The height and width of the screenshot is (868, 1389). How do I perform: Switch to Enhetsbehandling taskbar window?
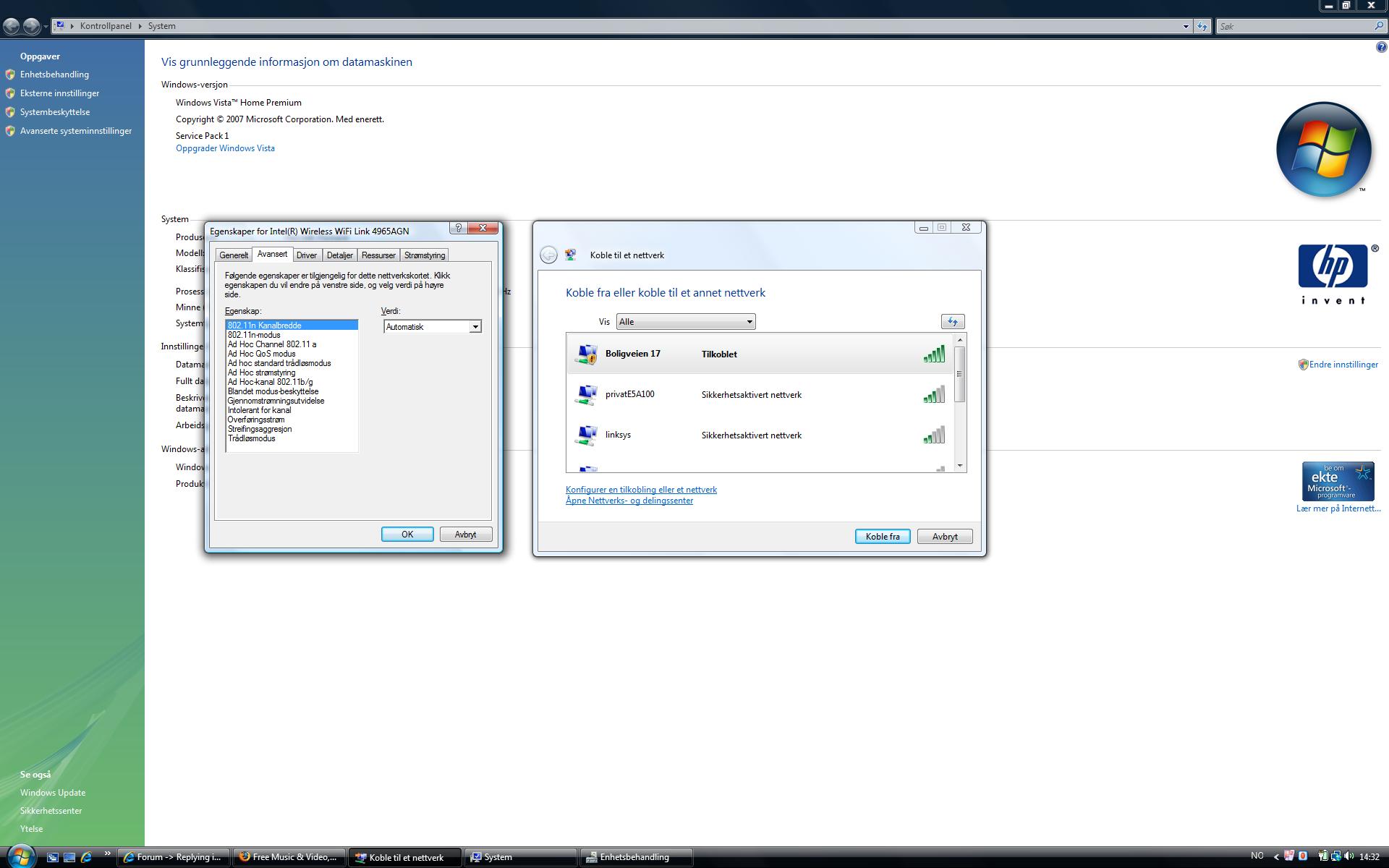coord(636,857)
